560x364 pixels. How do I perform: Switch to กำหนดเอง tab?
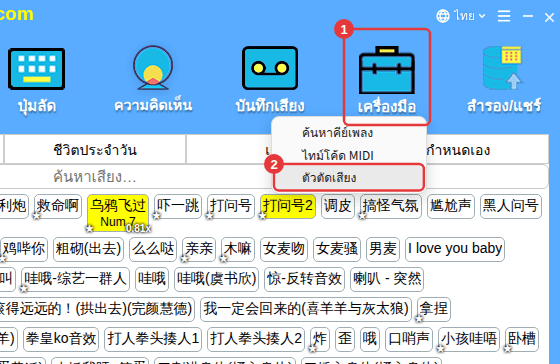[x=458, y=150]
